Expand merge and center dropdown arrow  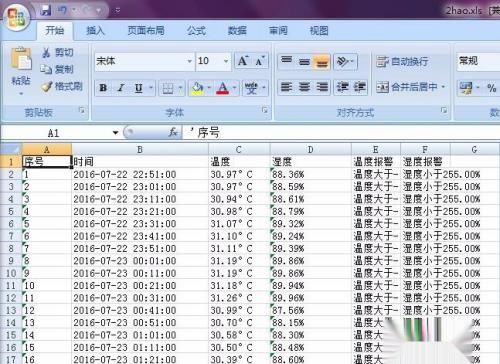click(443, 87)
